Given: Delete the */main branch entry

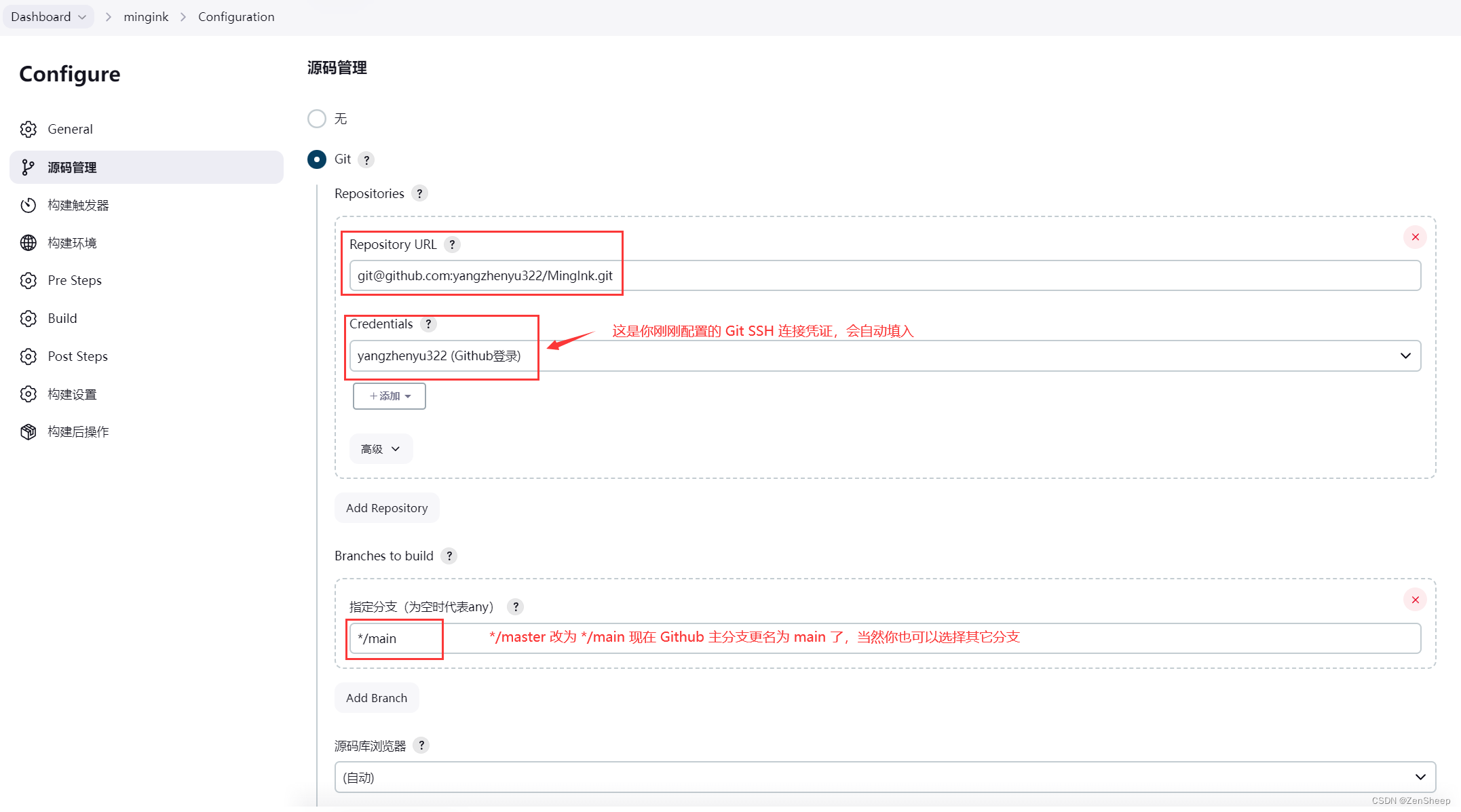Looking at the screenshot, I should click(x=1415, y=600).
